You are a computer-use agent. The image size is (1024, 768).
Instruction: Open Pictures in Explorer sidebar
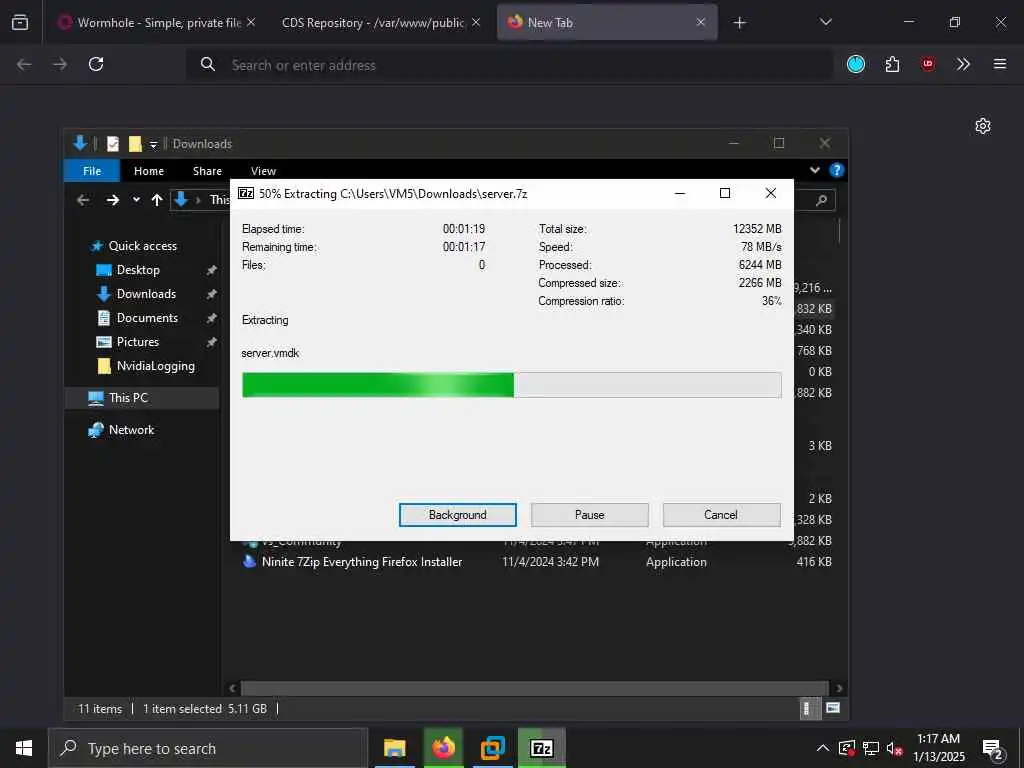(137, 342)
